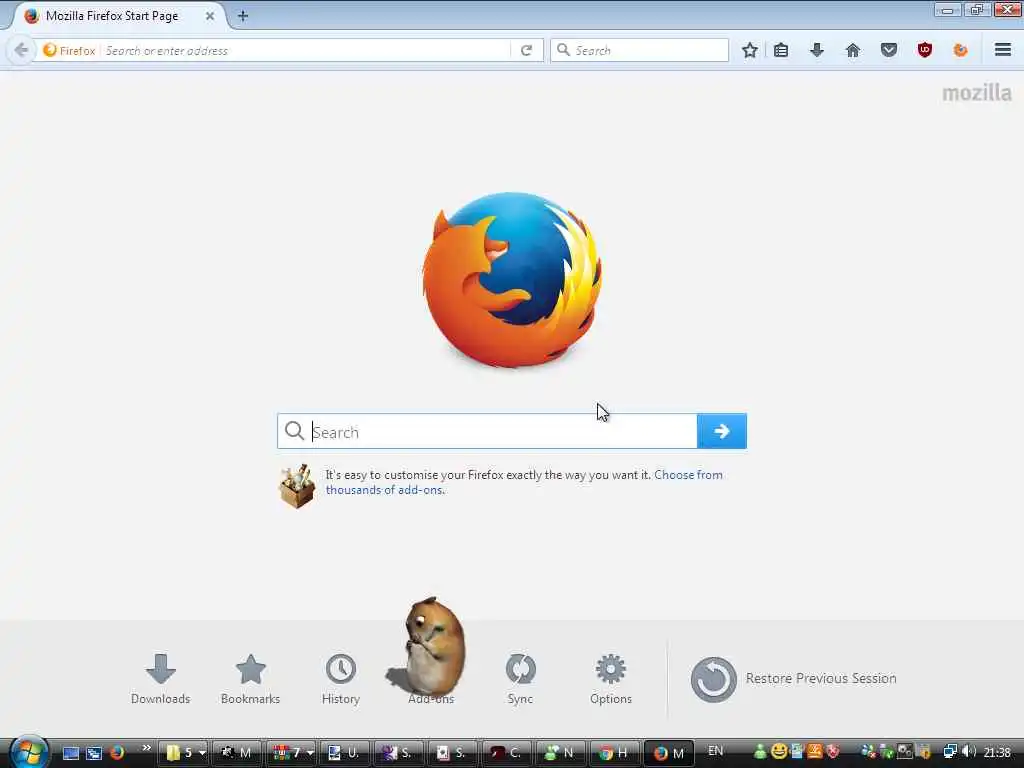Click the Windows Start orb

click(x=27, y=752)
